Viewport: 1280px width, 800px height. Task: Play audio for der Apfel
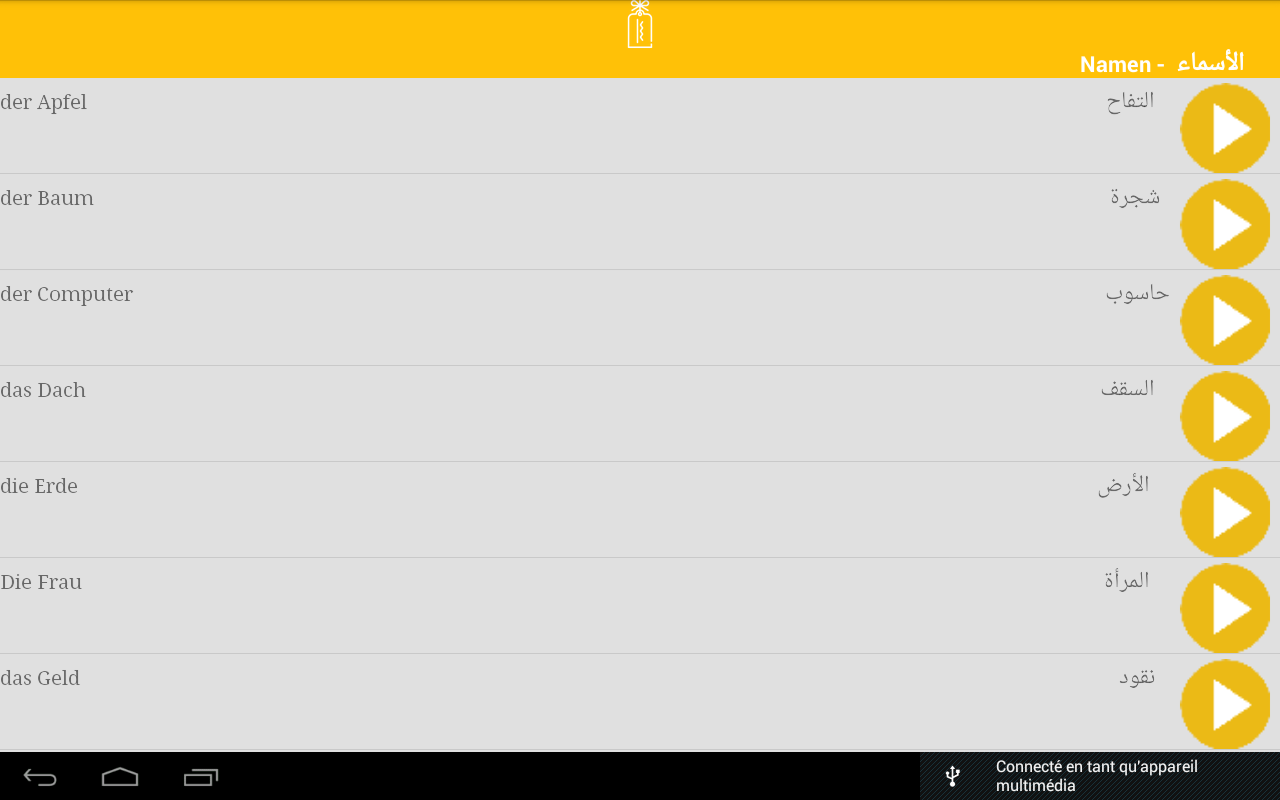[1225, 129]
